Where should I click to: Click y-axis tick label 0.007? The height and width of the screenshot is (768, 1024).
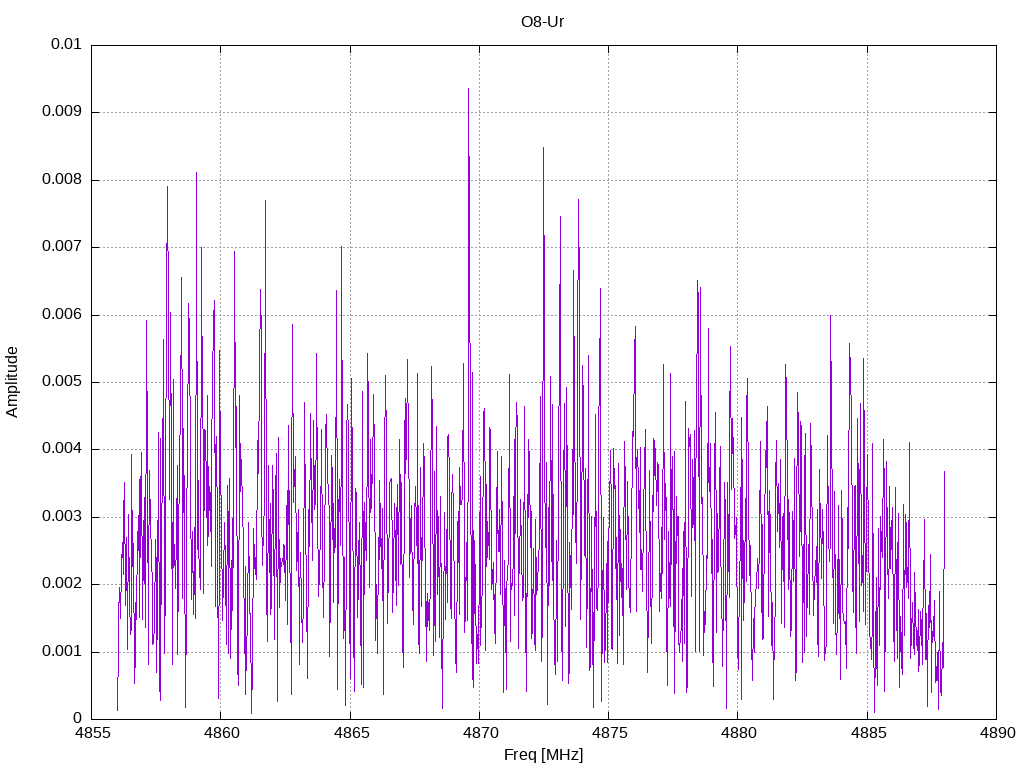[x=62, y=247]
